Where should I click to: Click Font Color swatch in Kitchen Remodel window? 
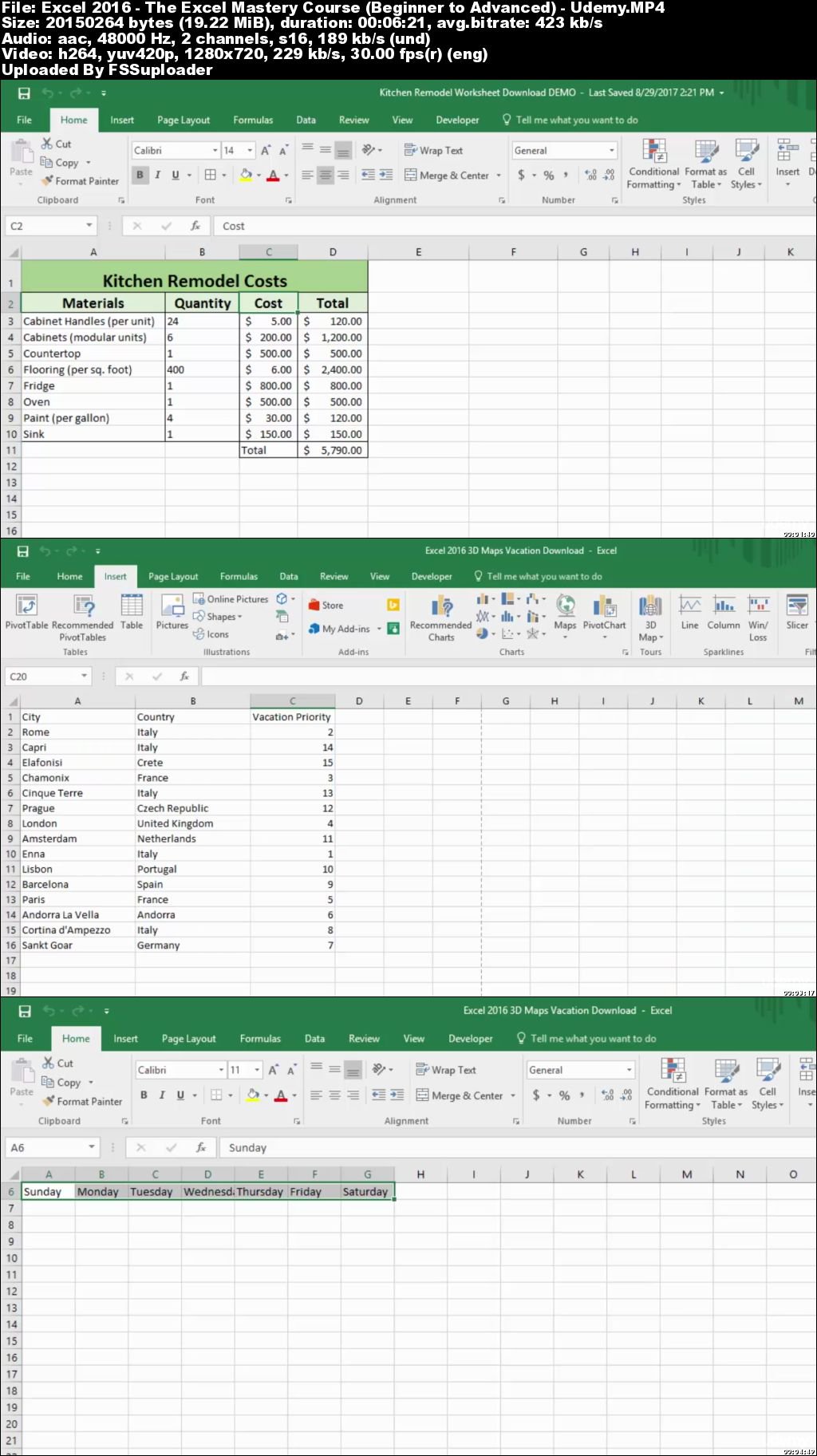tap(274, 175)
